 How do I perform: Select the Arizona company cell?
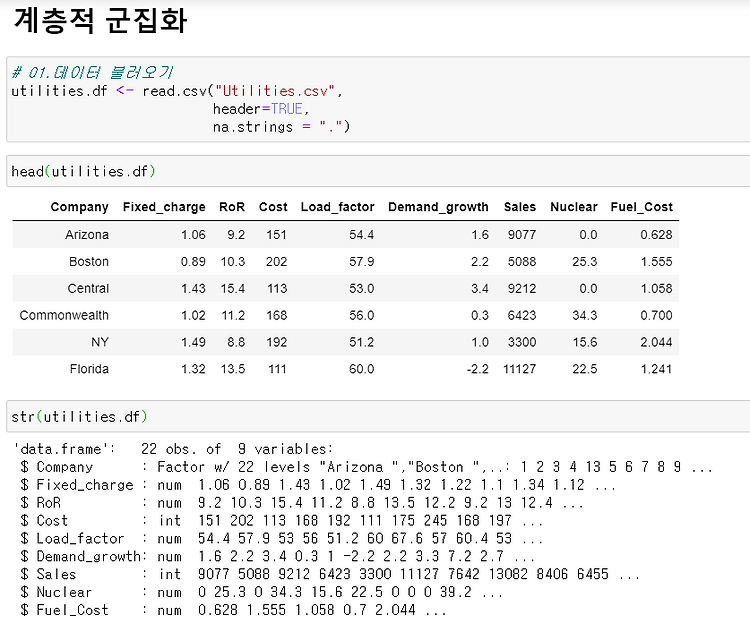pyautogui.click(x=87, y=234)
